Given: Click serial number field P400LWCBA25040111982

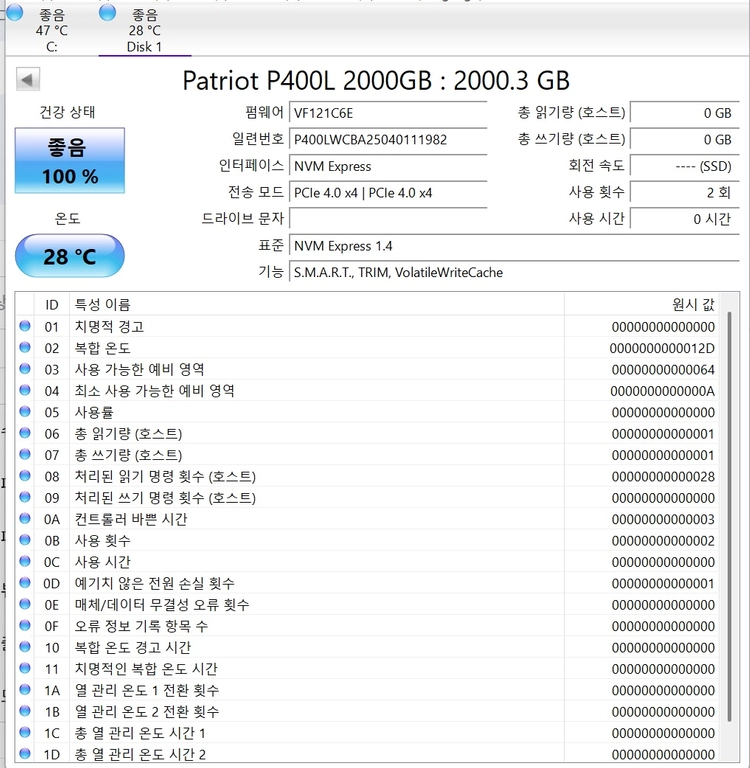Looking at the screenshot, I should click(x=388, y=140).
